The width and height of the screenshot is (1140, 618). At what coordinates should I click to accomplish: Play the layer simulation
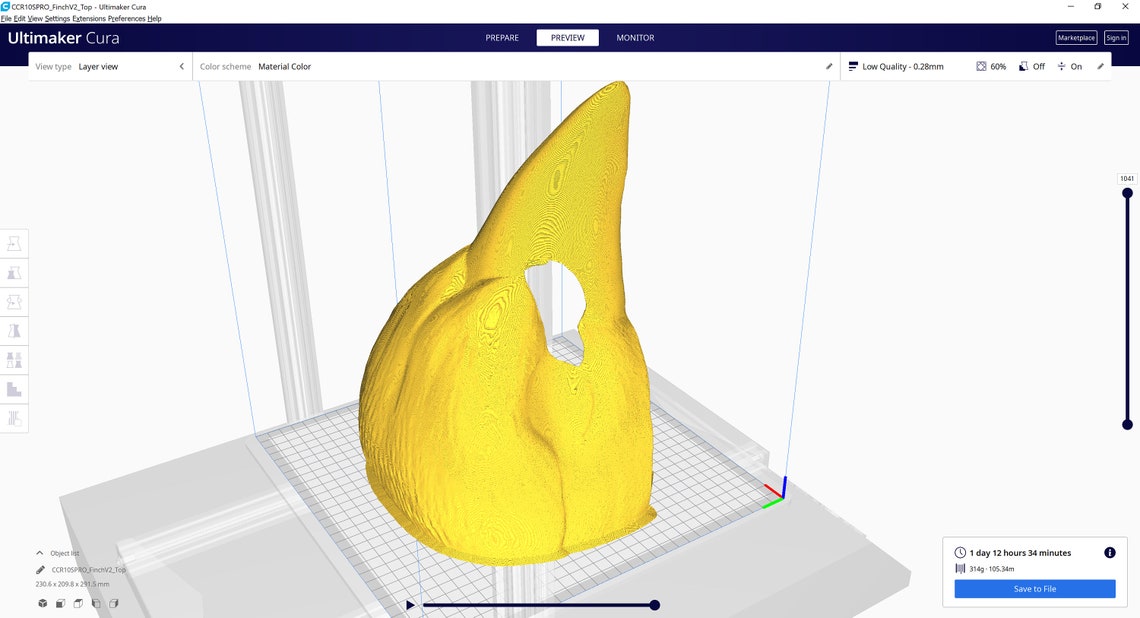tap(410, 605)
